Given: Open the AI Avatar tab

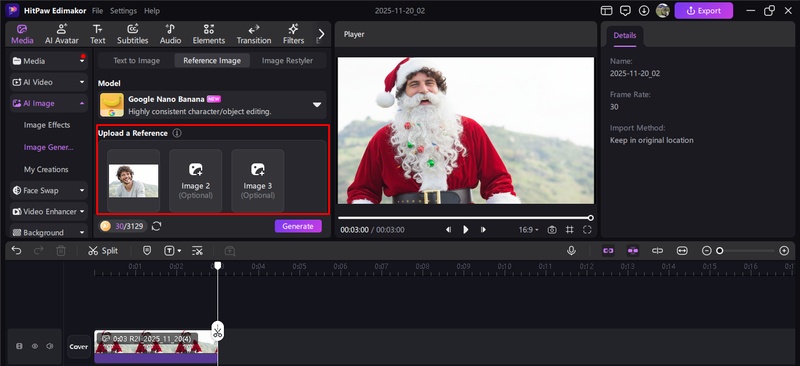Looking at the screenshot, I should coord(62,34).
